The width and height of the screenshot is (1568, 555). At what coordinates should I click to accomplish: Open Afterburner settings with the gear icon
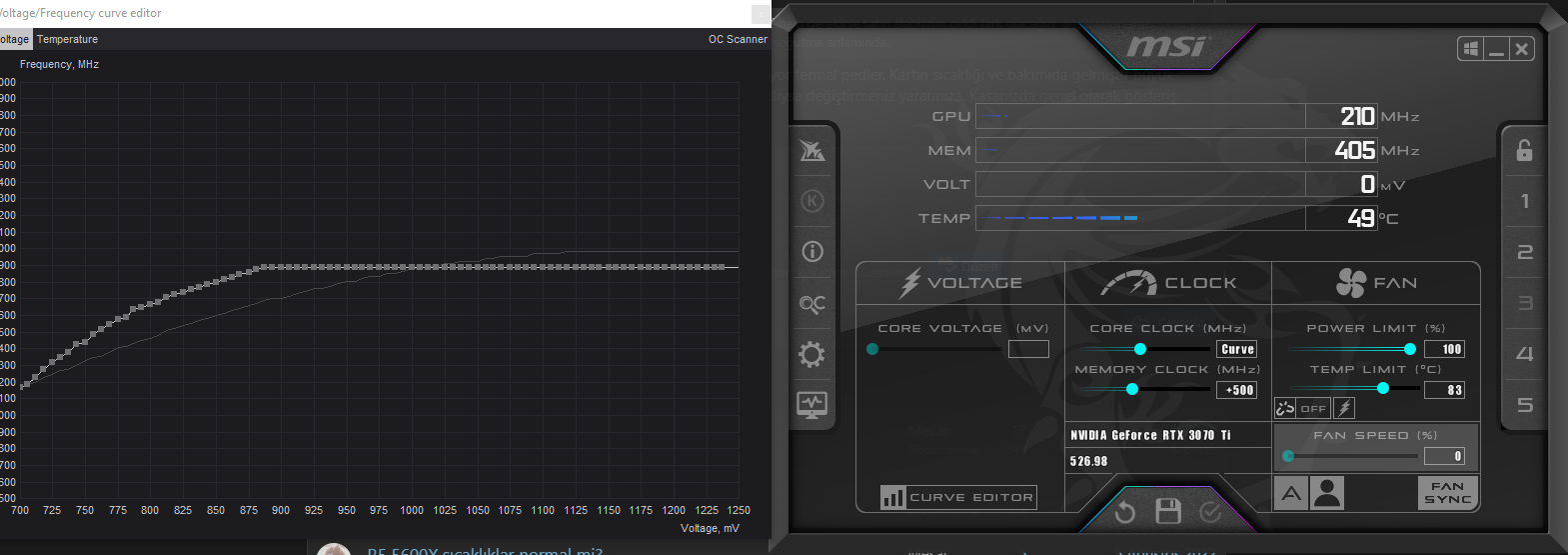(x=812, y=354)
